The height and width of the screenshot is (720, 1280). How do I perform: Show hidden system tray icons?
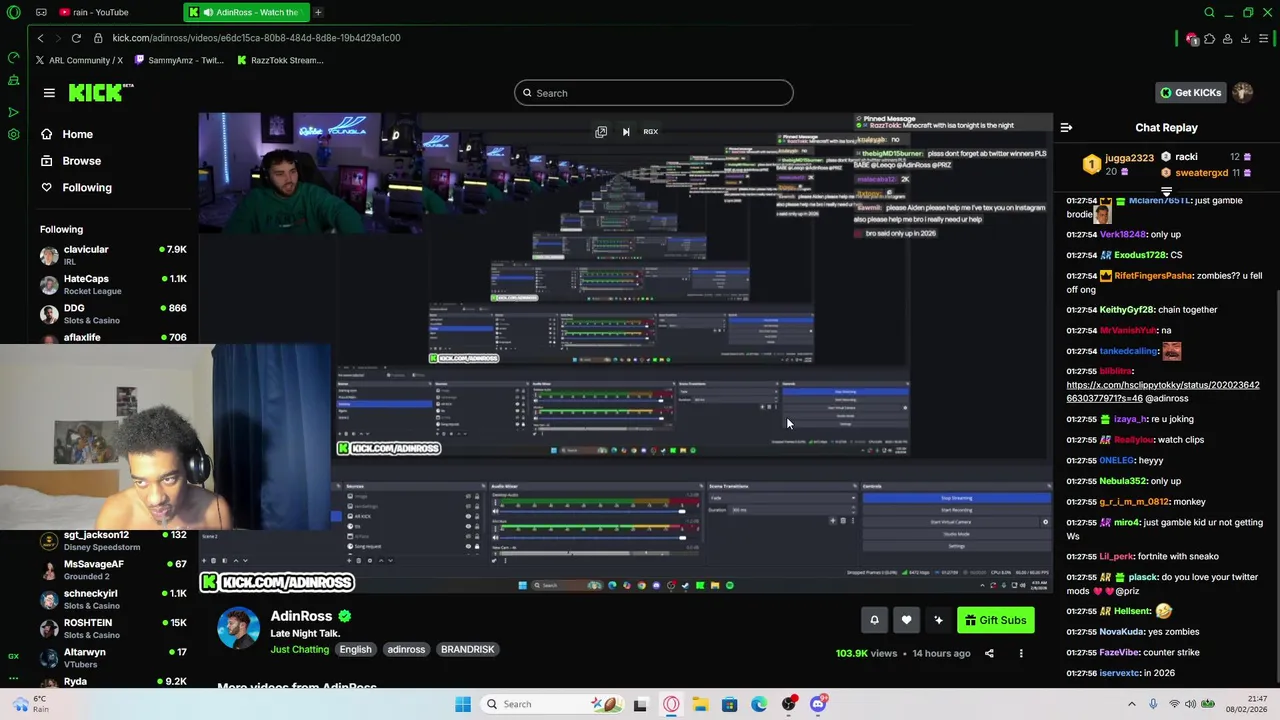[1132, 704]
